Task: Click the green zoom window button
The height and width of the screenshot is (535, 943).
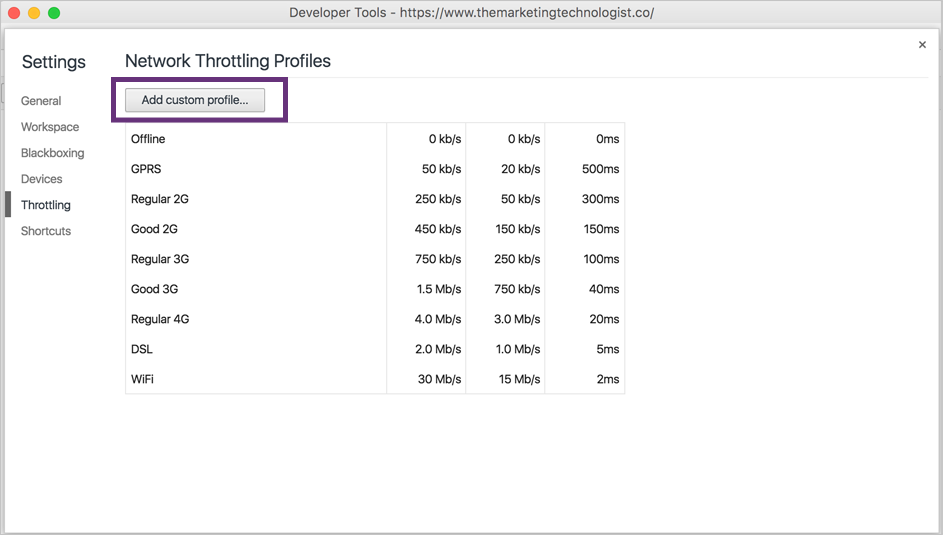Action: [x=54, y=13]
